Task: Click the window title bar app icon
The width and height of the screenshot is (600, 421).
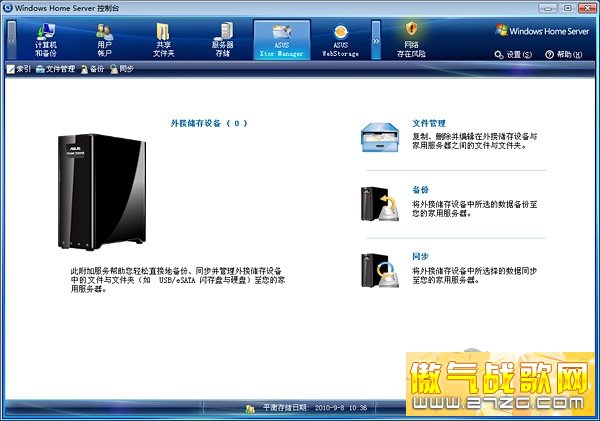Action: (7, 8)
